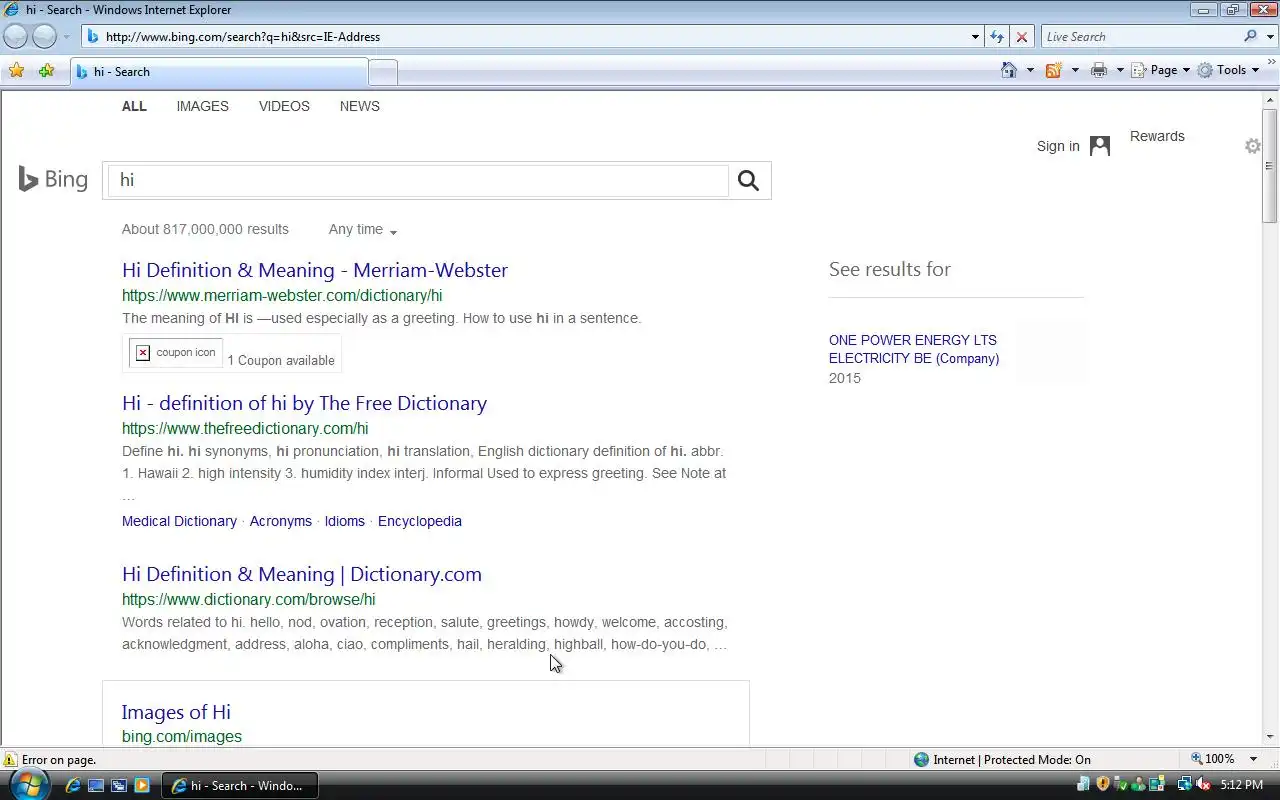
Task: Click the Acronyms sublink
Action: pos(281,521)
